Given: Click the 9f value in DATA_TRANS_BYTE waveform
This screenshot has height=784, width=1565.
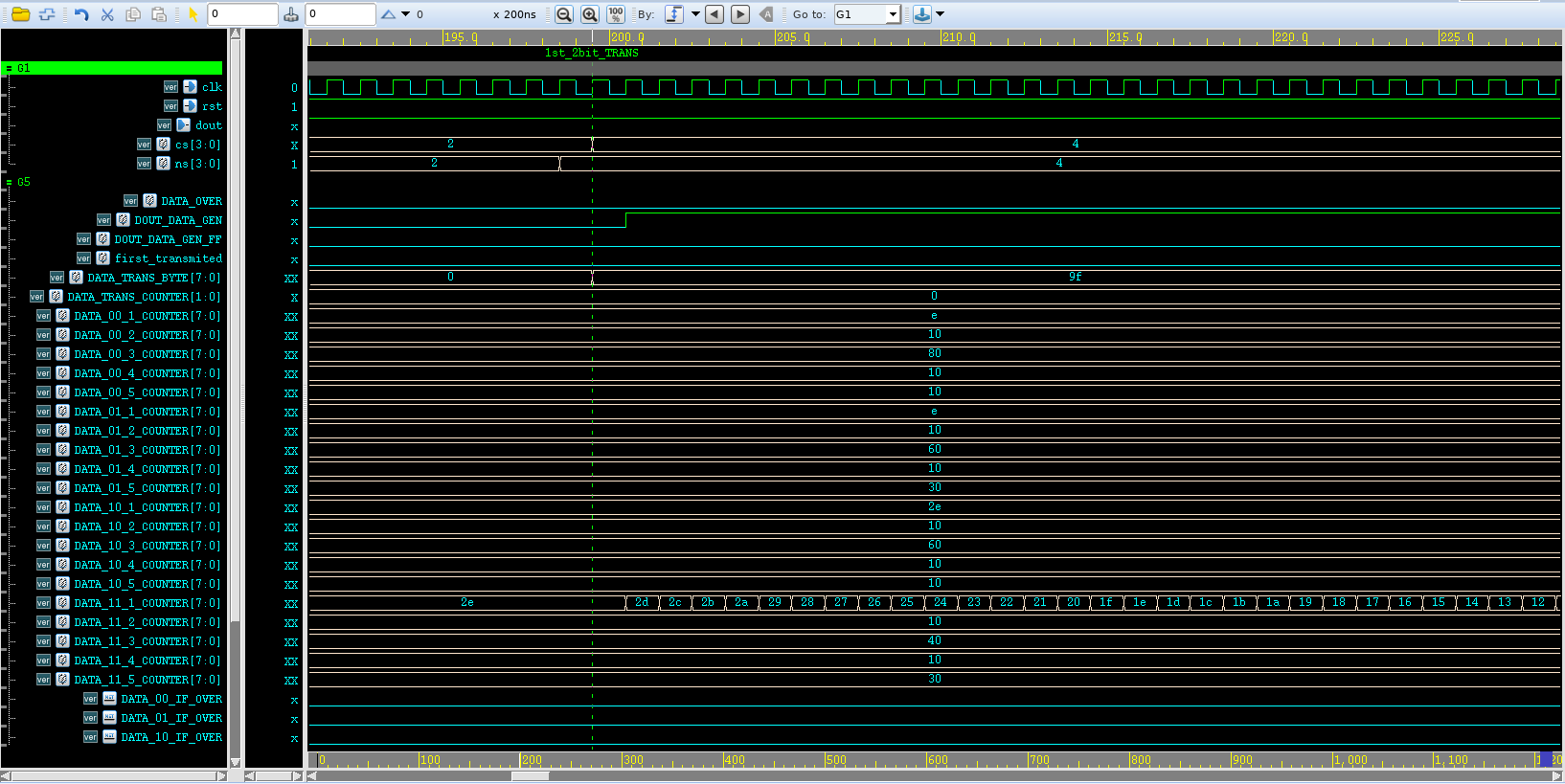Looking at the screenshot, I should [1075, 277].
